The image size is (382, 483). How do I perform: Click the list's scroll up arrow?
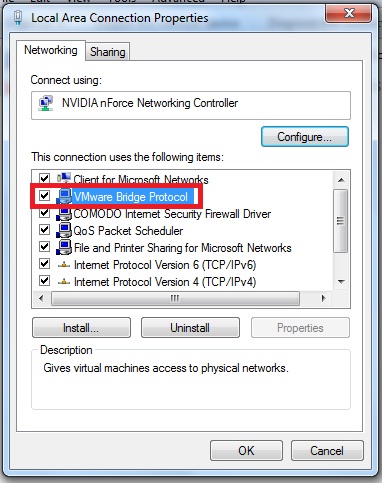pos(341,180)
